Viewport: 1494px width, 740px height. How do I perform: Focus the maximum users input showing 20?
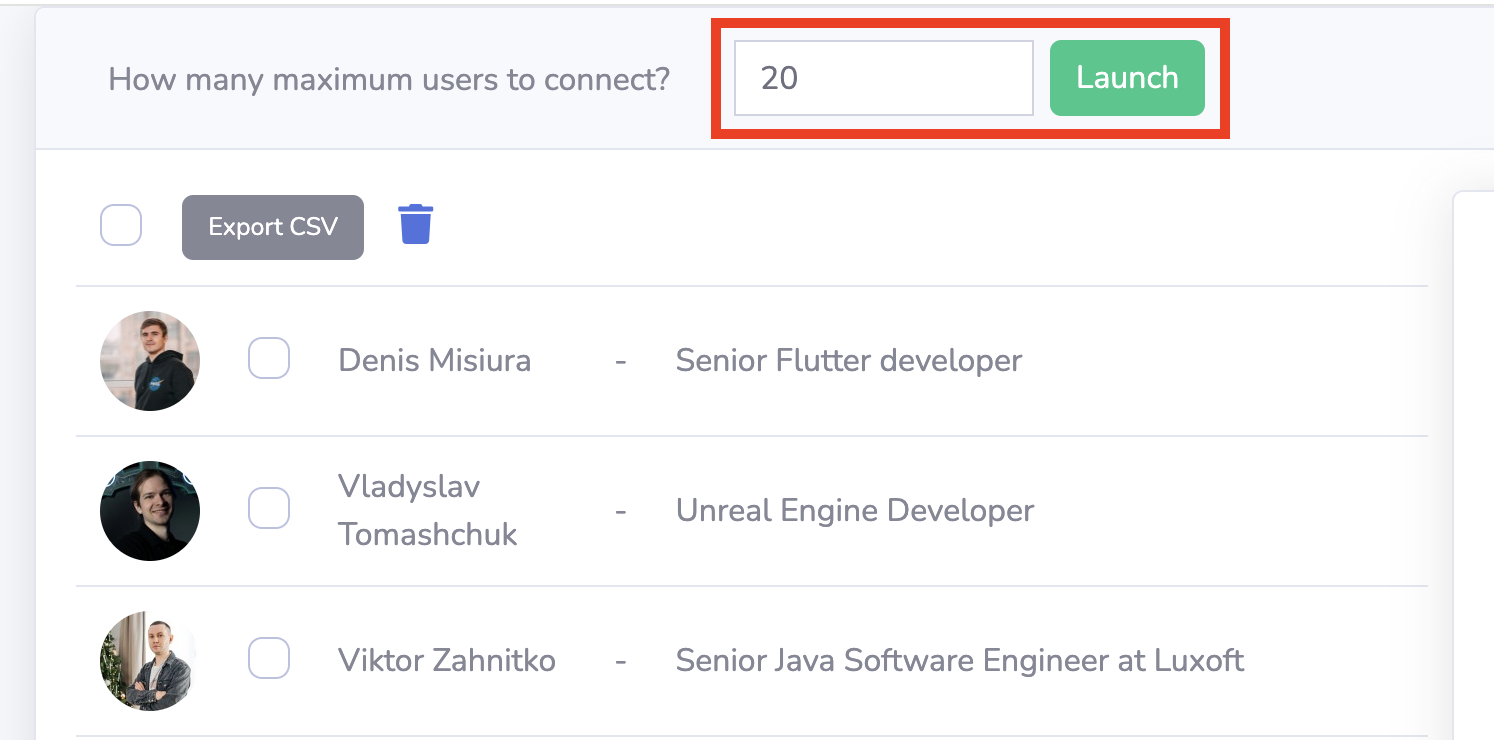(x=884, y=78)
